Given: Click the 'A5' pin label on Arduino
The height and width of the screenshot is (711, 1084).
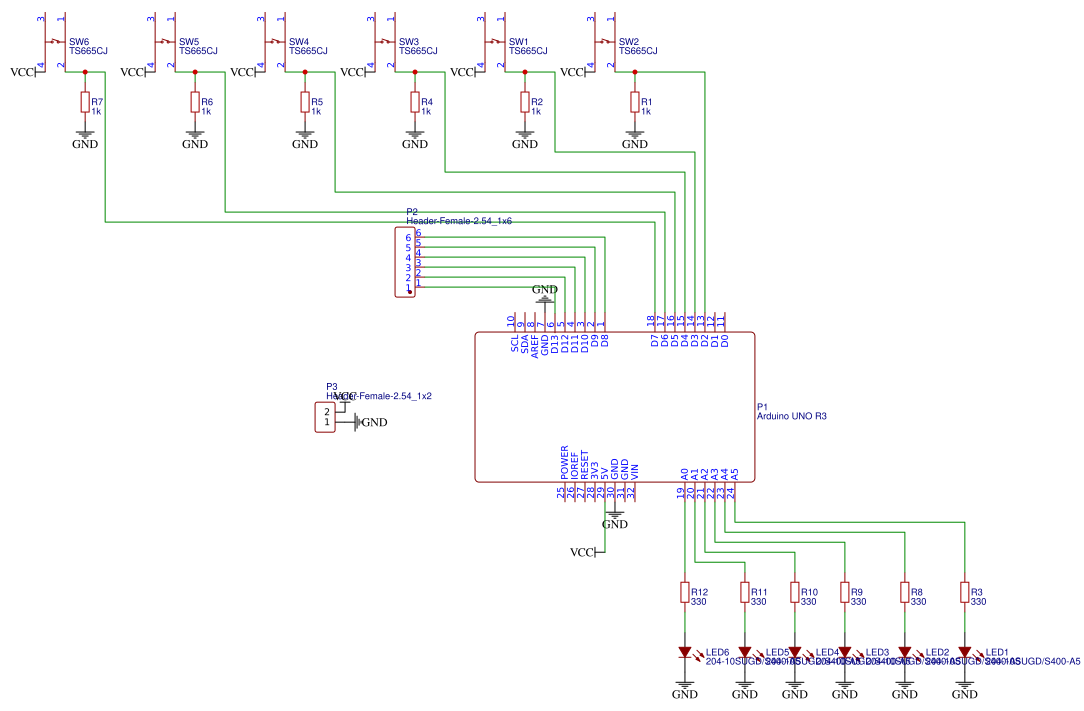Looking at the screenshot, I should point(735,474).
